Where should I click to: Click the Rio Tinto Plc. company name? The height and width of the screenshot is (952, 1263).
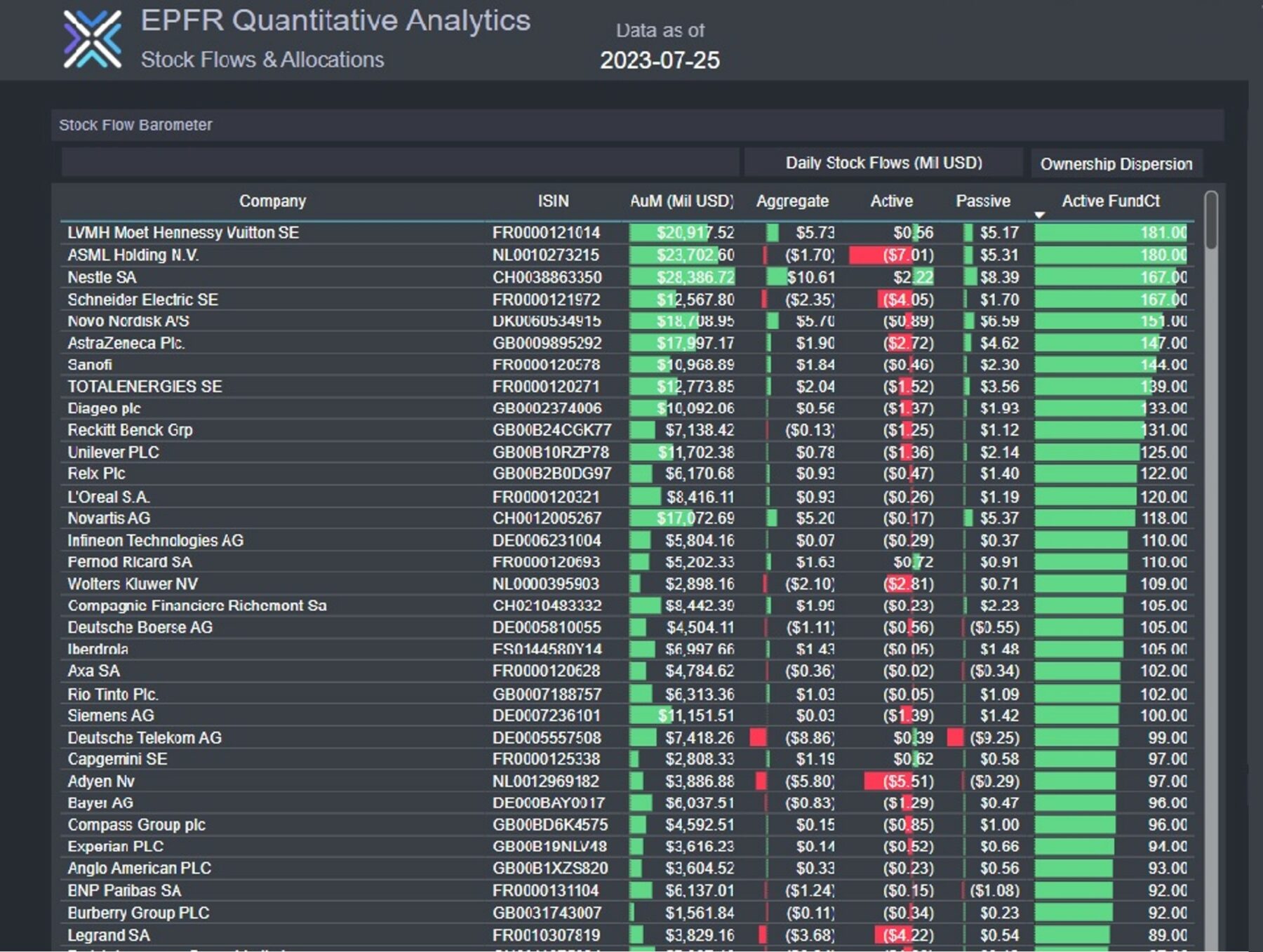pyautogui.click(x=113, y=695)
